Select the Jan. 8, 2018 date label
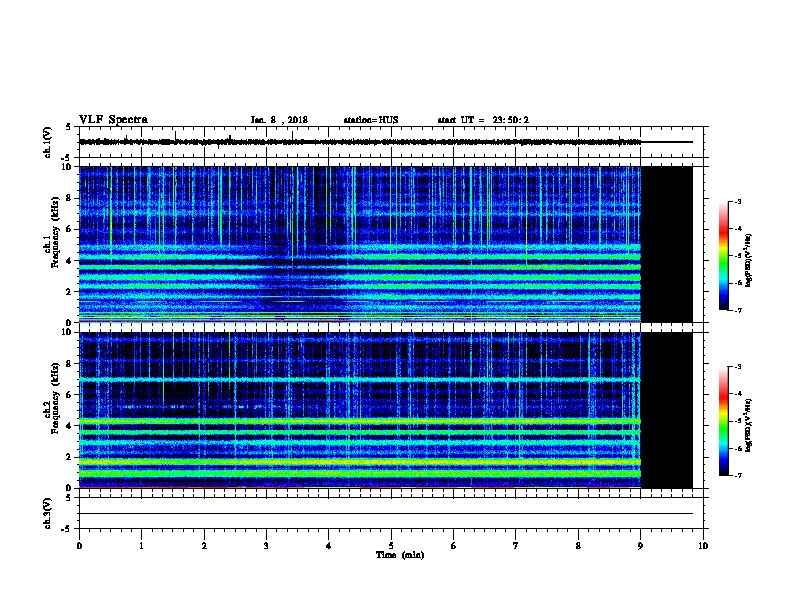The width and height of the screenshot is (792, 612). 279,120
